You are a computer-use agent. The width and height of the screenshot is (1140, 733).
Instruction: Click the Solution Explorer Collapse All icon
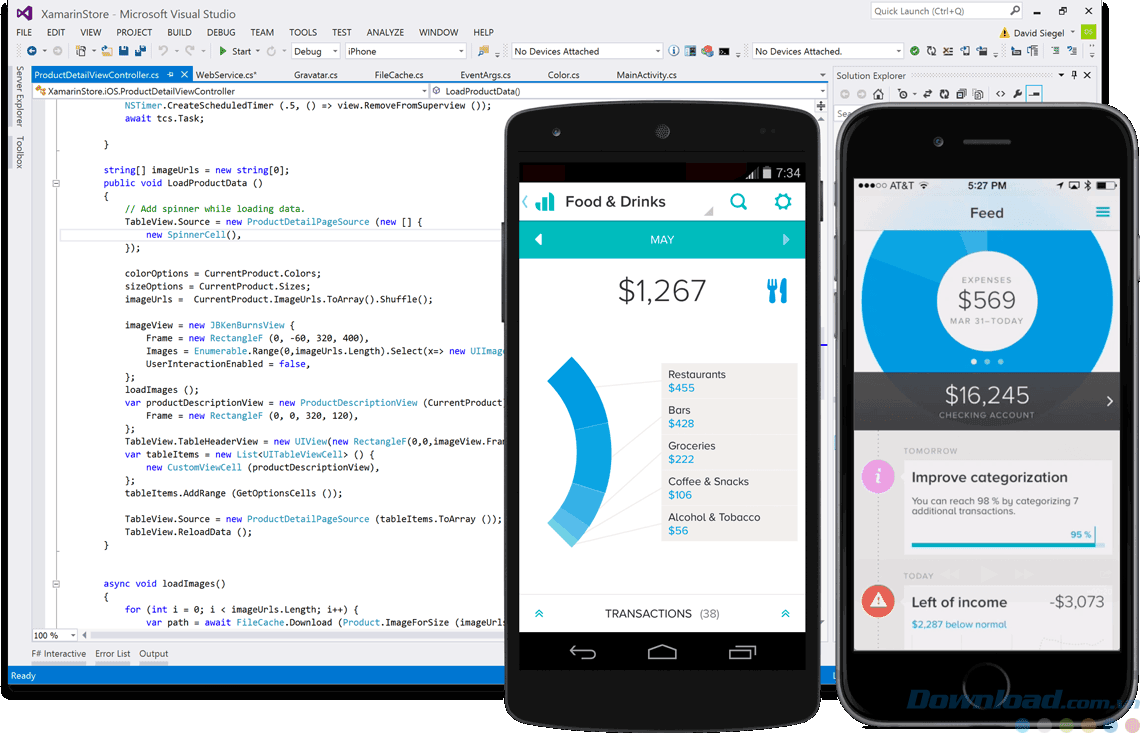(x=961, y=94)
